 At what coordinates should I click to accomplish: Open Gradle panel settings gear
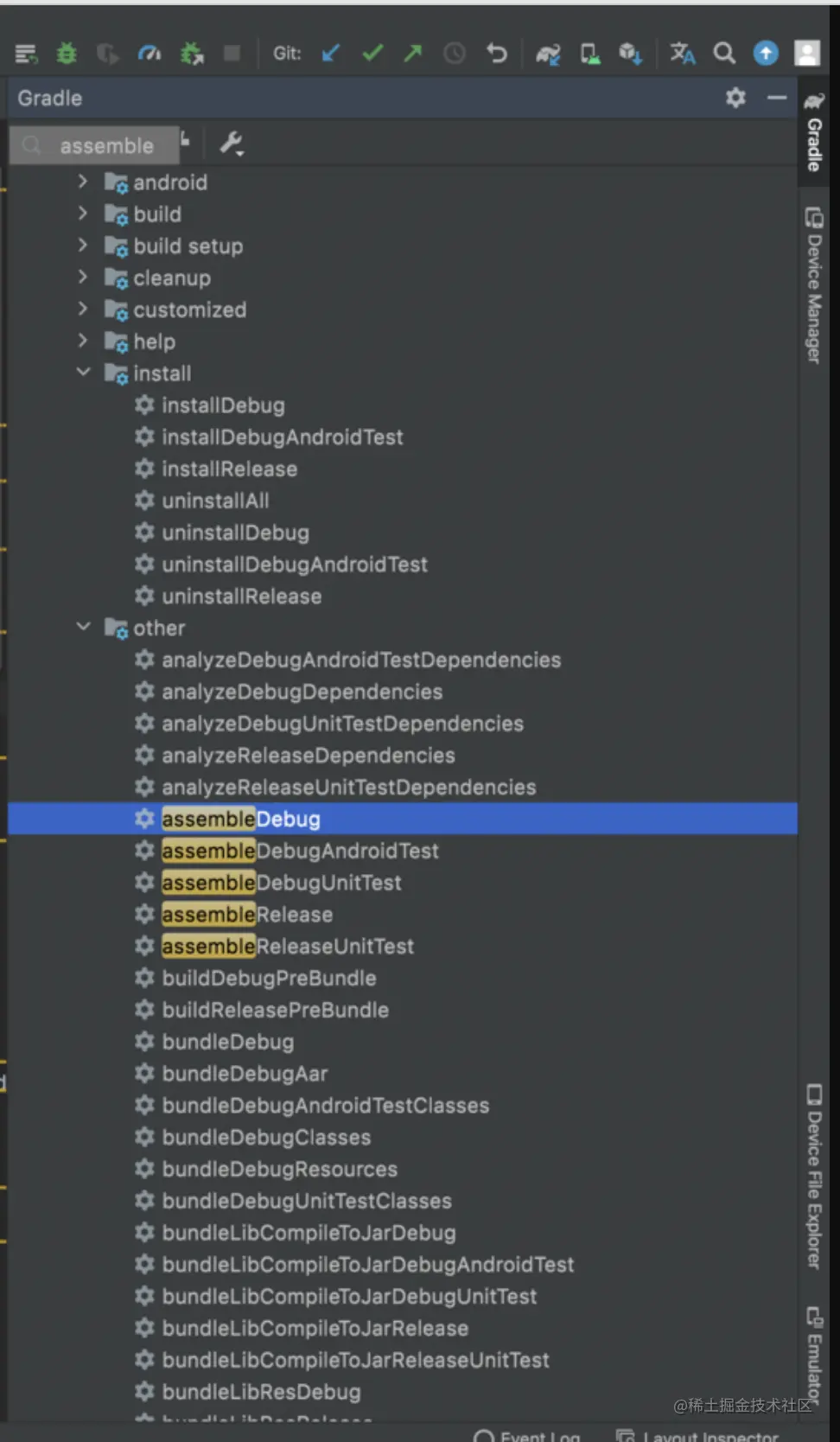(735, 98)
